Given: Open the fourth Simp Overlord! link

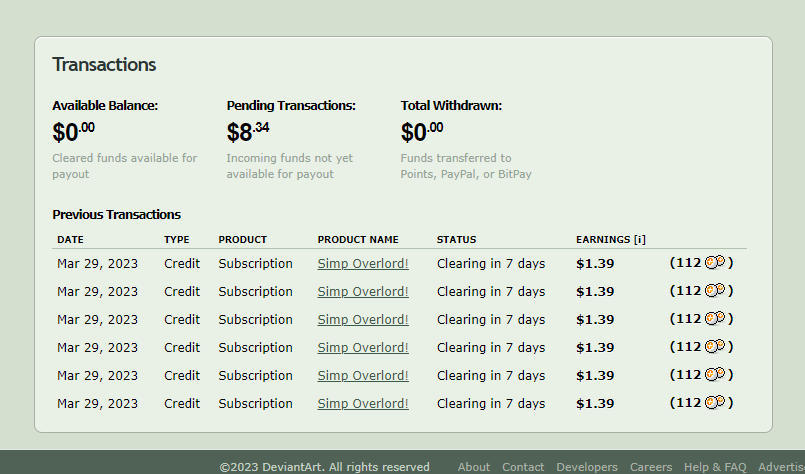Looking at the screenshot, I should coord(363,348).
